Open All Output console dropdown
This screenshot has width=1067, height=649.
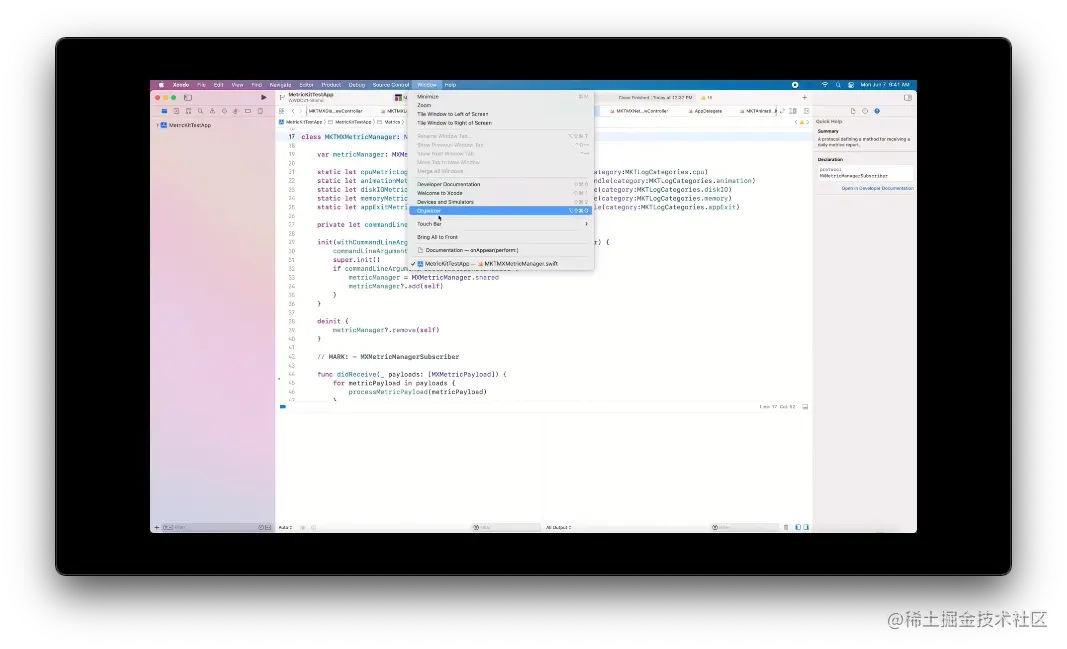558,527
